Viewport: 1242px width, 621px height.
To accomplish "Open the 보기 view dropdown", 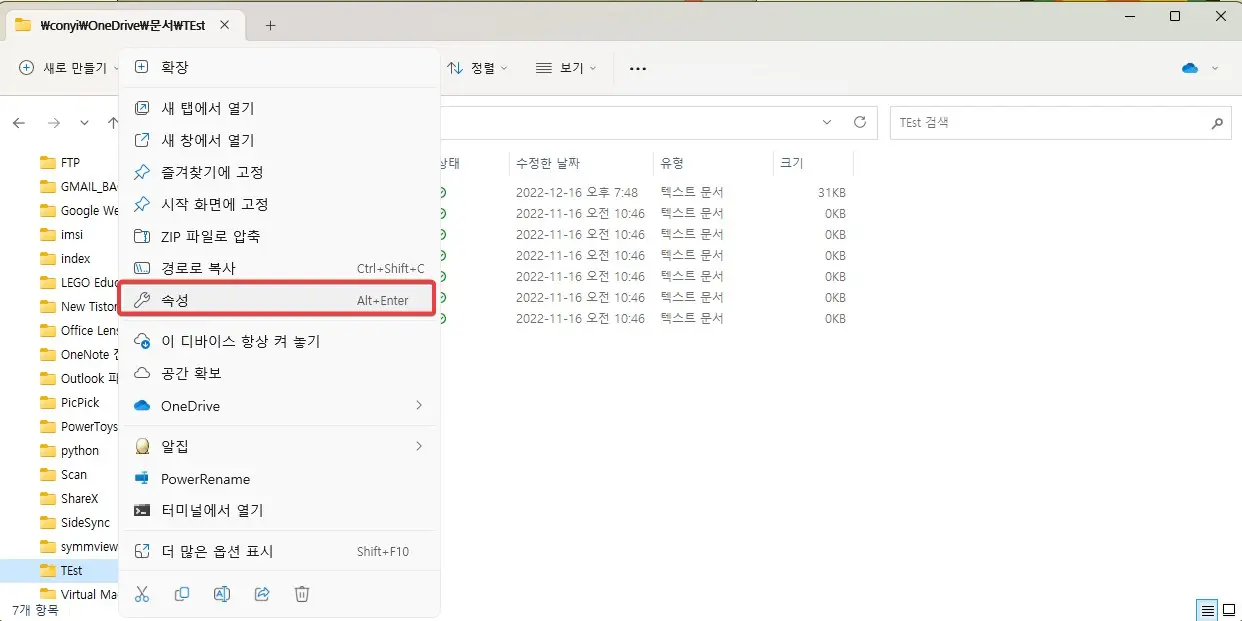I will tap(566, 68).
